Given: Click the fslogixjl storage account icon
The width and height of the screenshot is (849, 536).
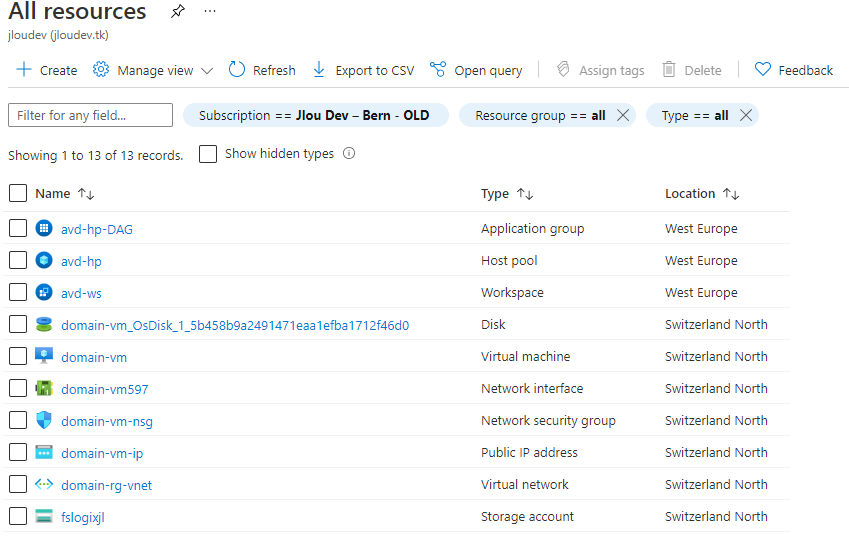Looking at the screenshot, I should point(44,516).
